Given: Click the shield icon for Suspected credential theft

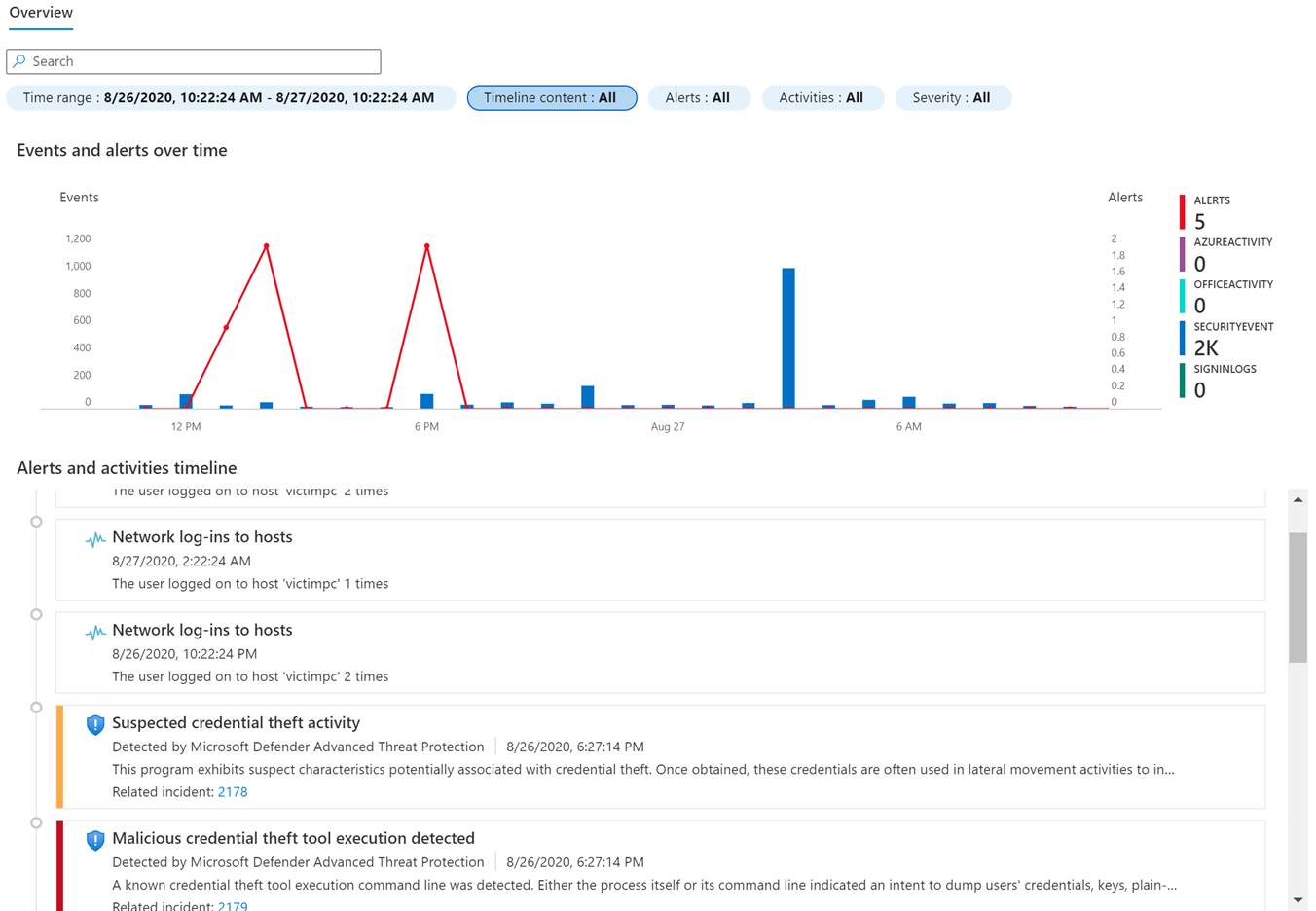Looking at the screenshot, I should pos(95,724).
